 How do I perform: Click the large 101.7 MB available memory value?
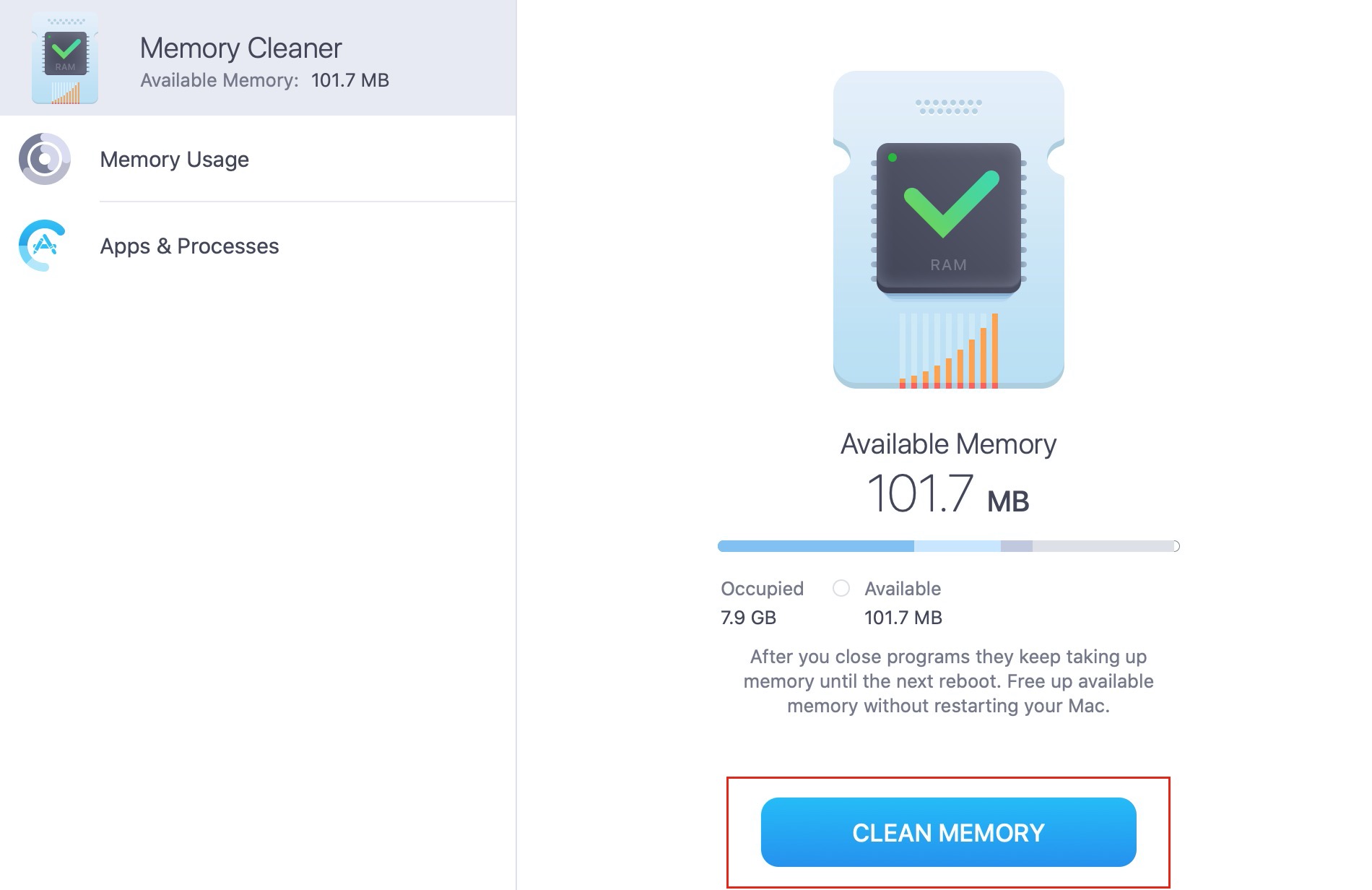tap(947, 495)
